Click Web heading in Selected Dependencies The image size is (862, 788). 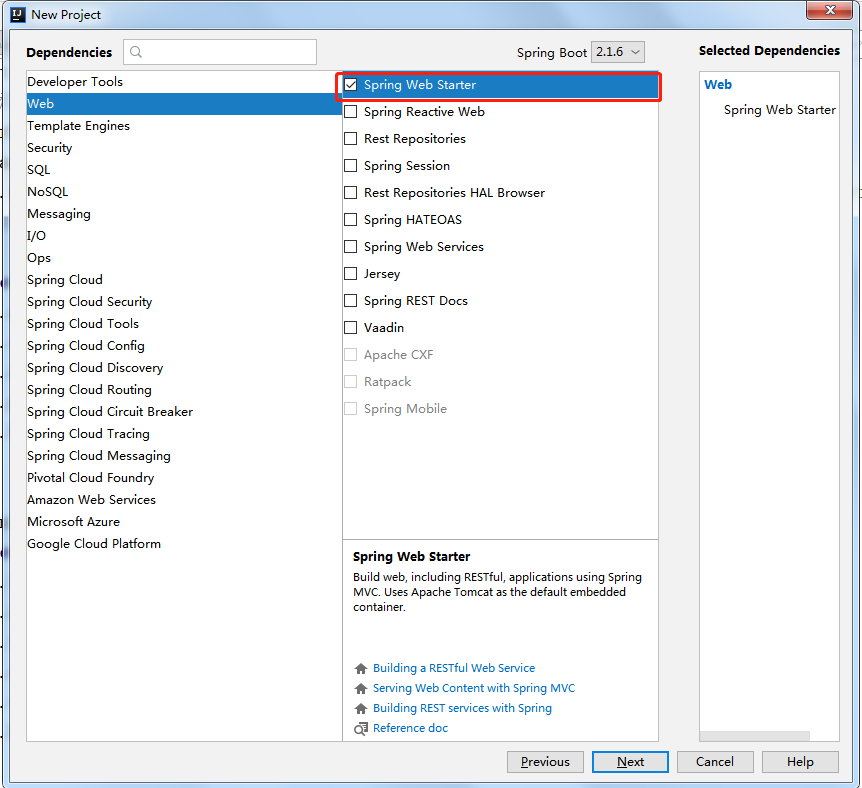pyautogui.click(x=718, y=85)
